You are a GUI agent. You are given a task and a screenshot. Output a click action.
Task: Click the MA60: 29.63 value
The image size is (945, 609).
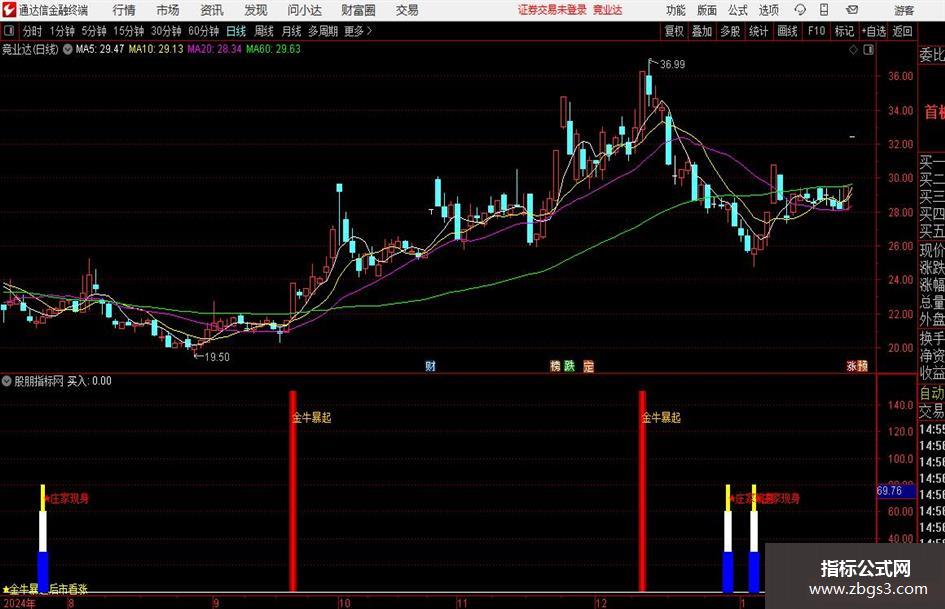pos(273,49)
